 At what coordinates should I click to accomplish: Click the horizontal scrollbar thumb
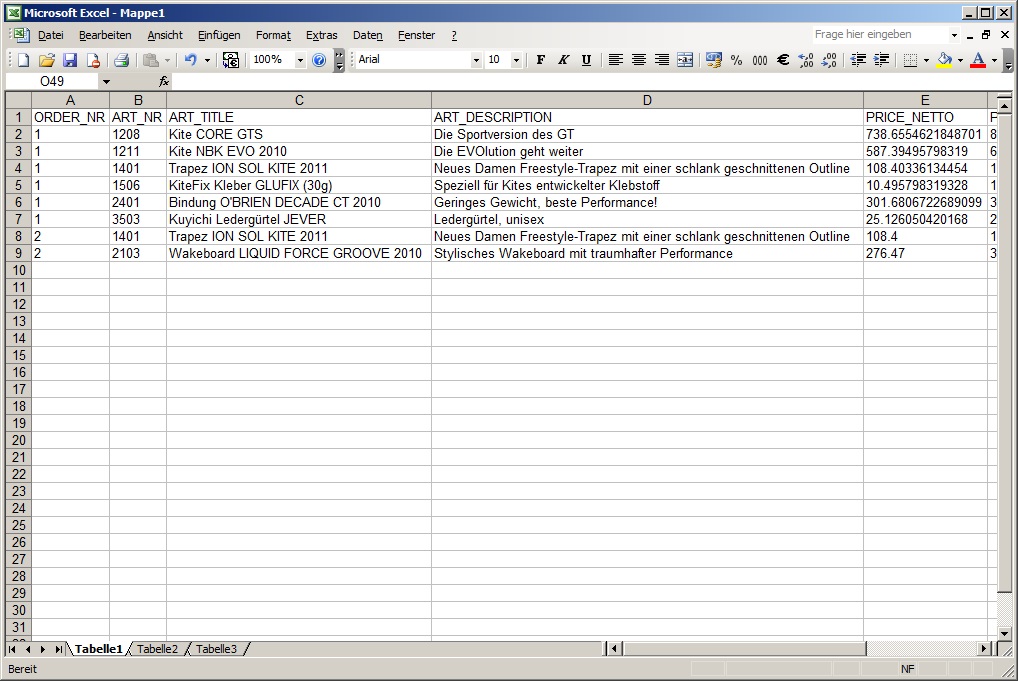tap(745, 649)
